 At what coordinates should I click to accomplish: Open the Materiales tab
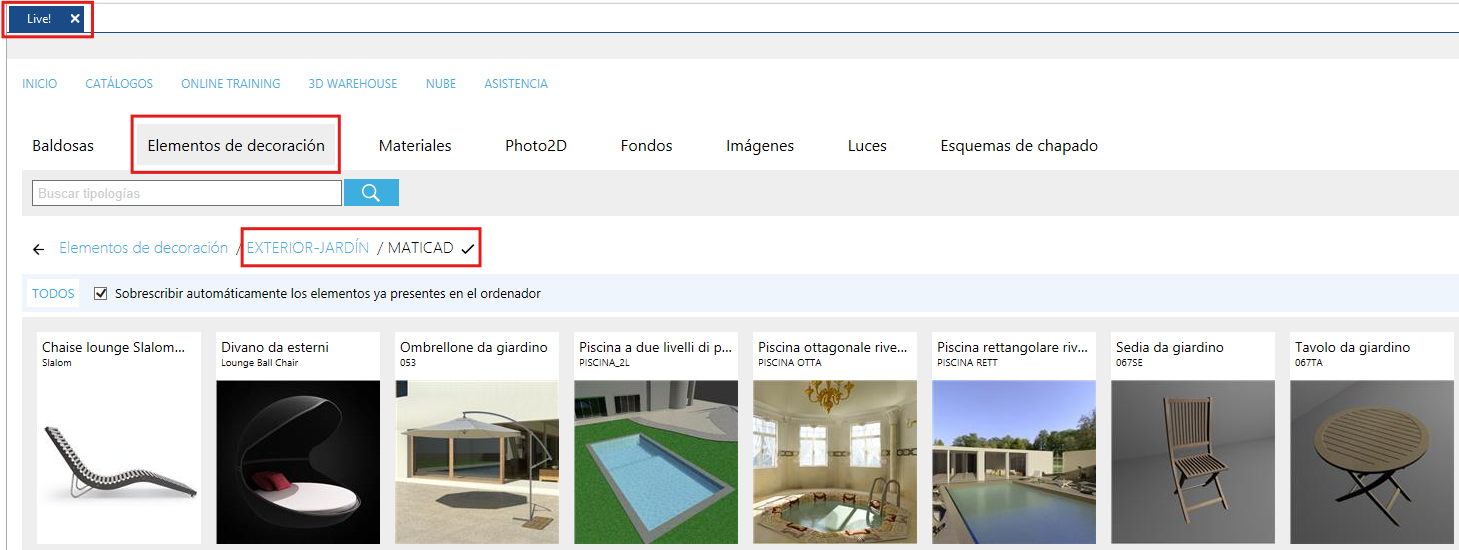[x=415, y=146]
